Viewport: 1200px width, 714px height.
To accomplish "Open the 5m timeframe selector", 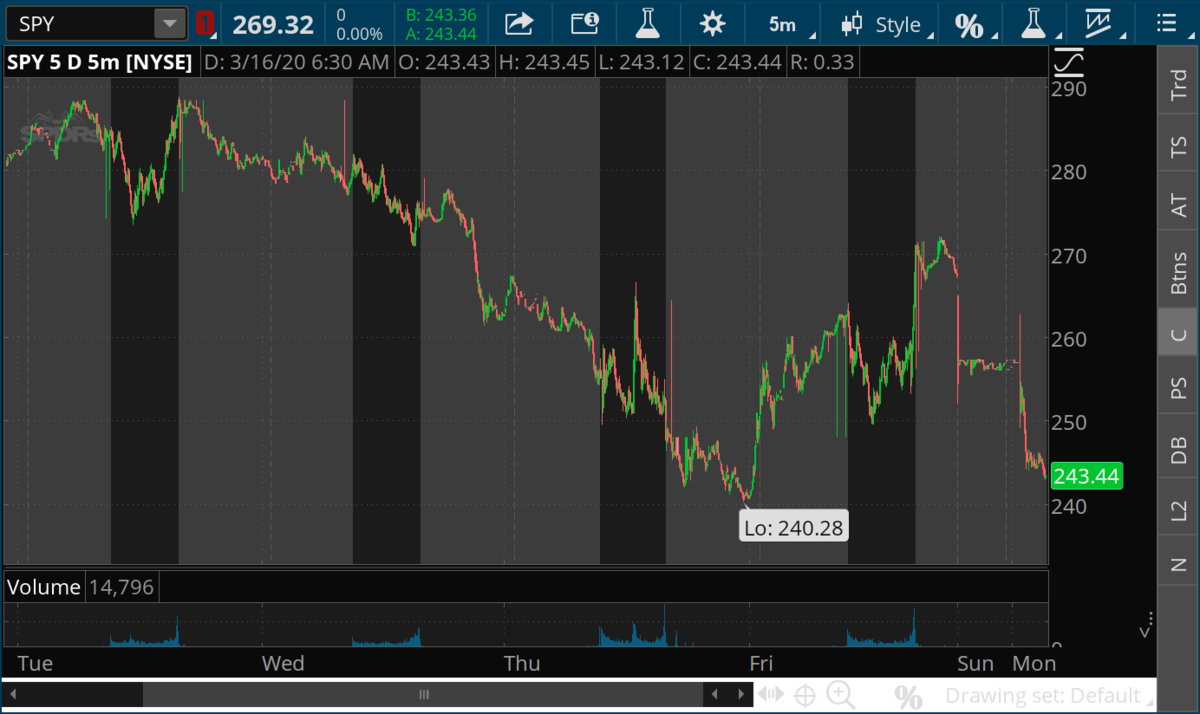I will [783, 24].
